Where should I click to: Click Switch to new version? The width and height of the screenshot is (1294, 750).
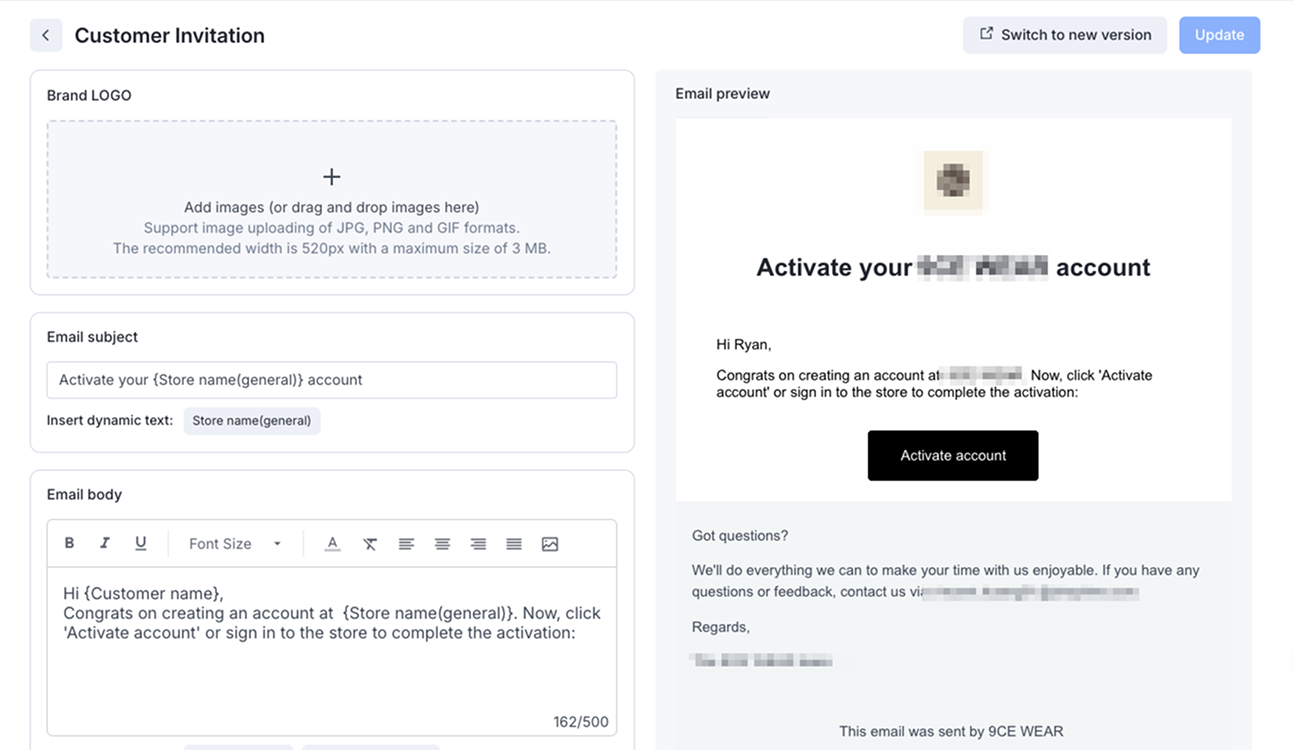1065,35
